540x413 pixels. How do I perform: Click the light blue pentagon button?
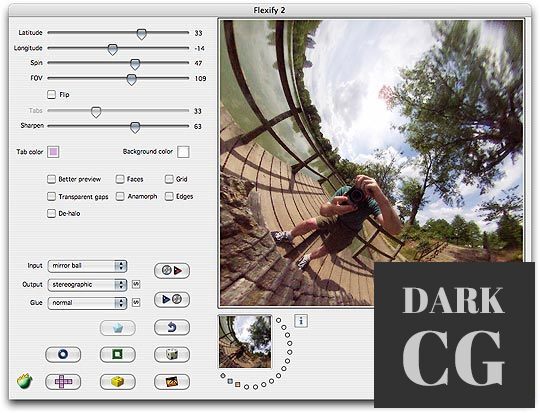tap(118, 328)
